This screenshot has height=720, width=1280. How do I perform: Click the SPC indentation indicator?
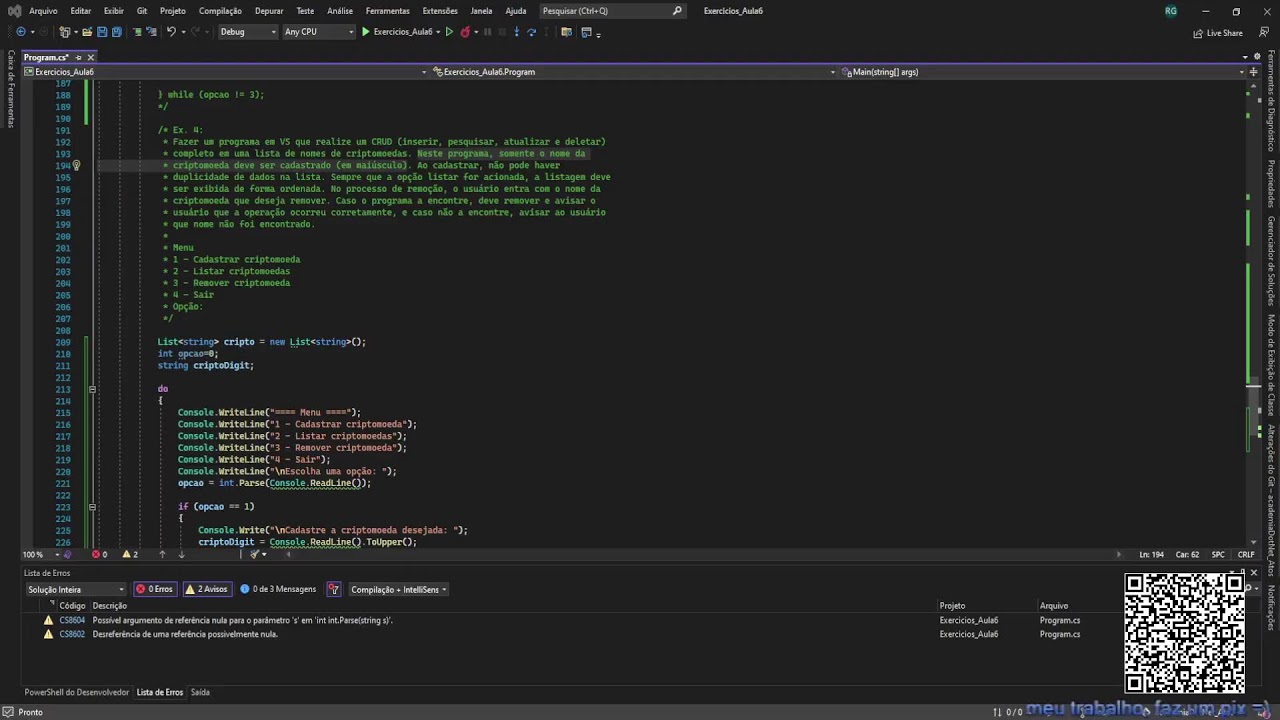tap(1218, 554)
